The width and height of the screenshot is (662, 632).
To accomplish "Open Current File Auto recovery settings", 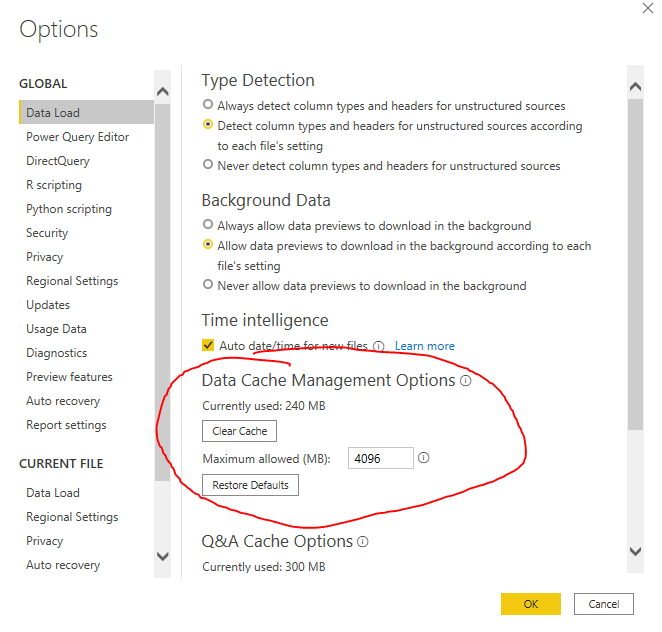I will pyautogui.click(x=63, y=565).
